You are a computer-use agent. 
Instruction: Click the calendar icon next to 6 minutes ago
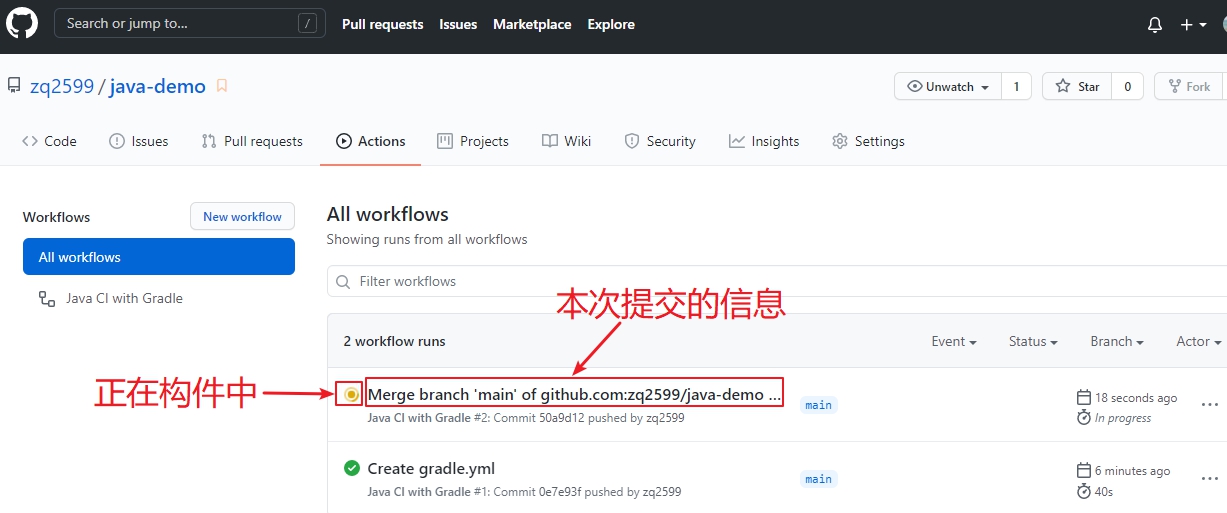1083,471
